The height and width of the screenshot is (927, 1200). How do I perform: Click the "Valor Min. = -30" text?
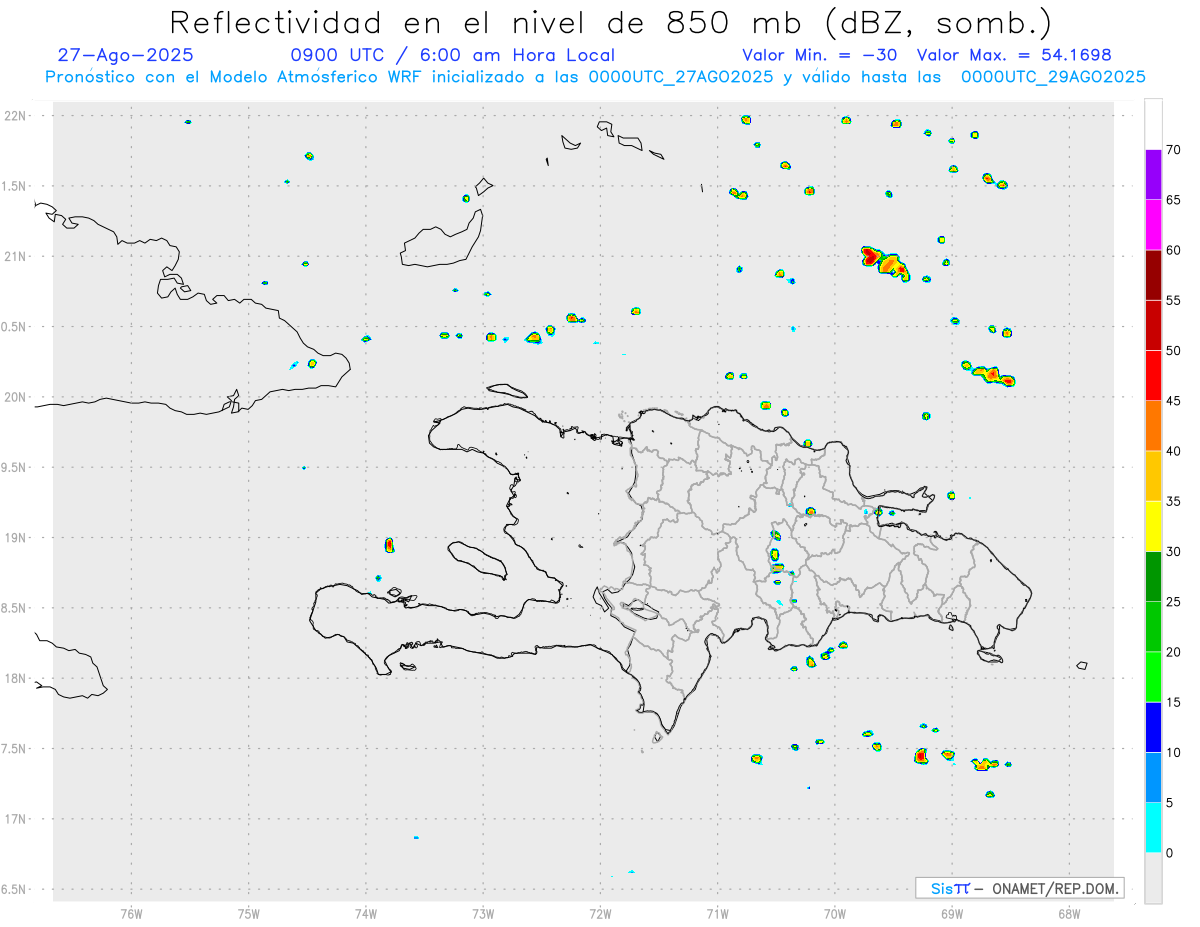click(x=821, y=55)
